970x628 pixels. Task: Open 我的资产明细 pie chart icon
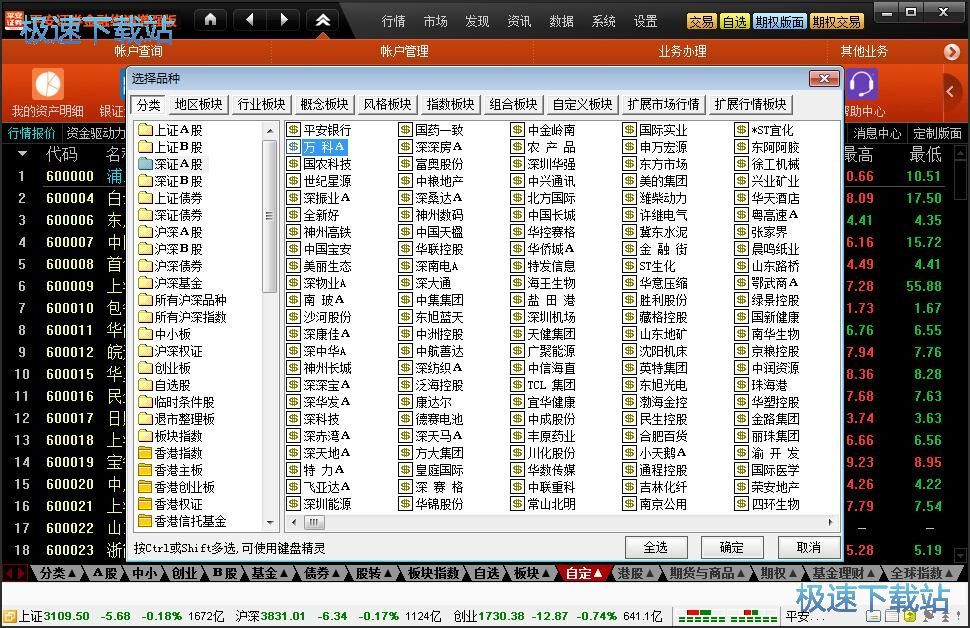[47, 85]
